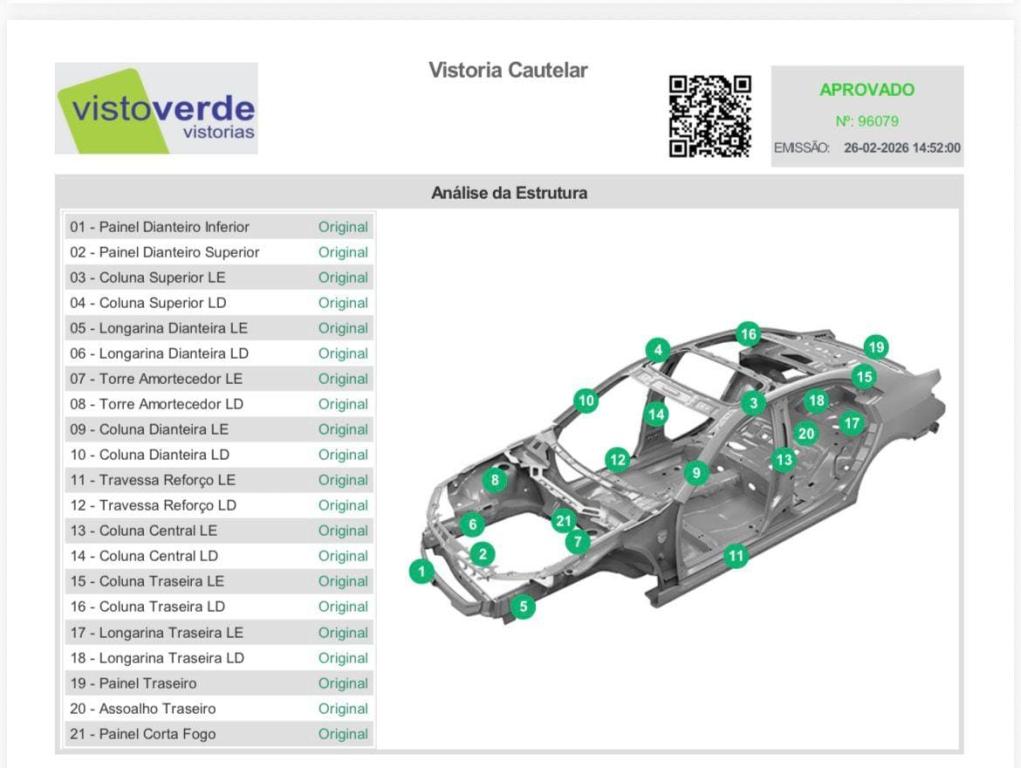
Task: Click marker 1 on car front panel
Action: point(422,571)
